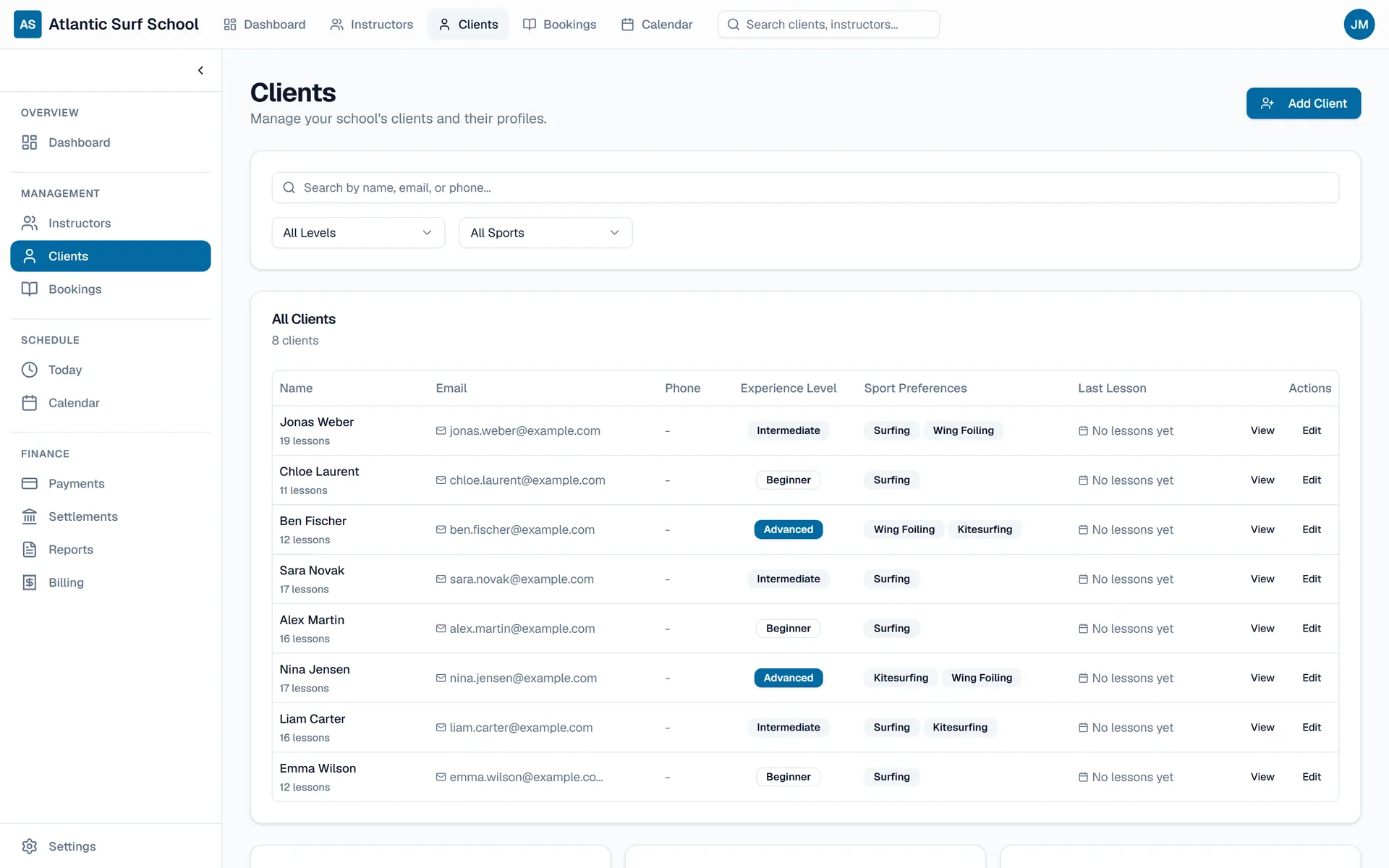Screen dimensions: 1389x868
Task: Select the Clients tab in the top navigation
Action: click(x=468, y=25)
